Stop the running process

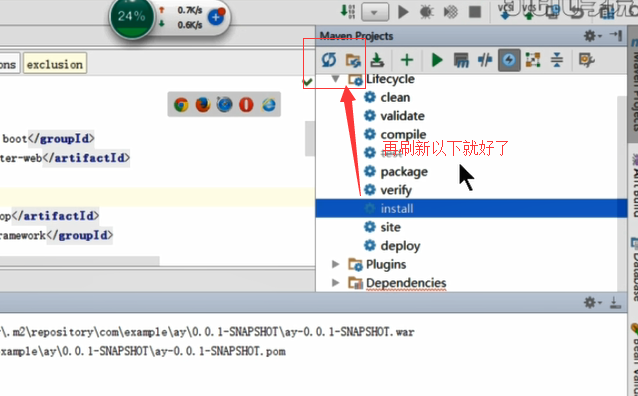click(x=475, y=12)
